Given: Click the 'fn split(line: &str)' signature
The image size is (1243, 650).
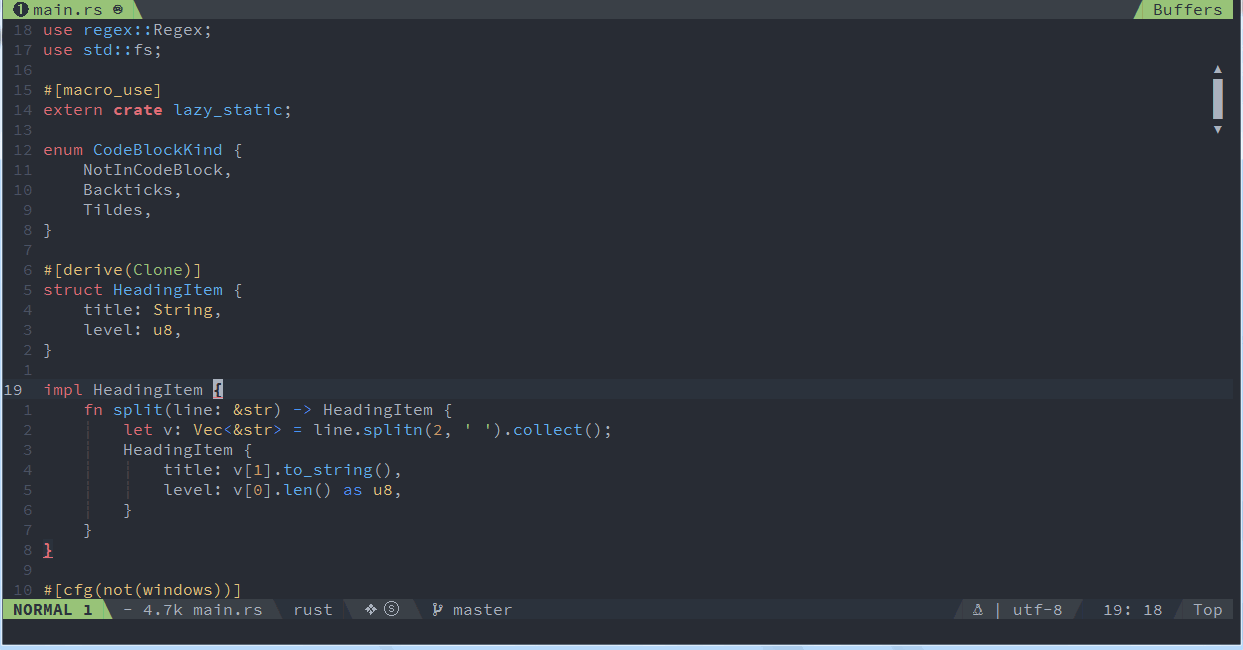Looking at the screenshot, I should pos(183,410).
